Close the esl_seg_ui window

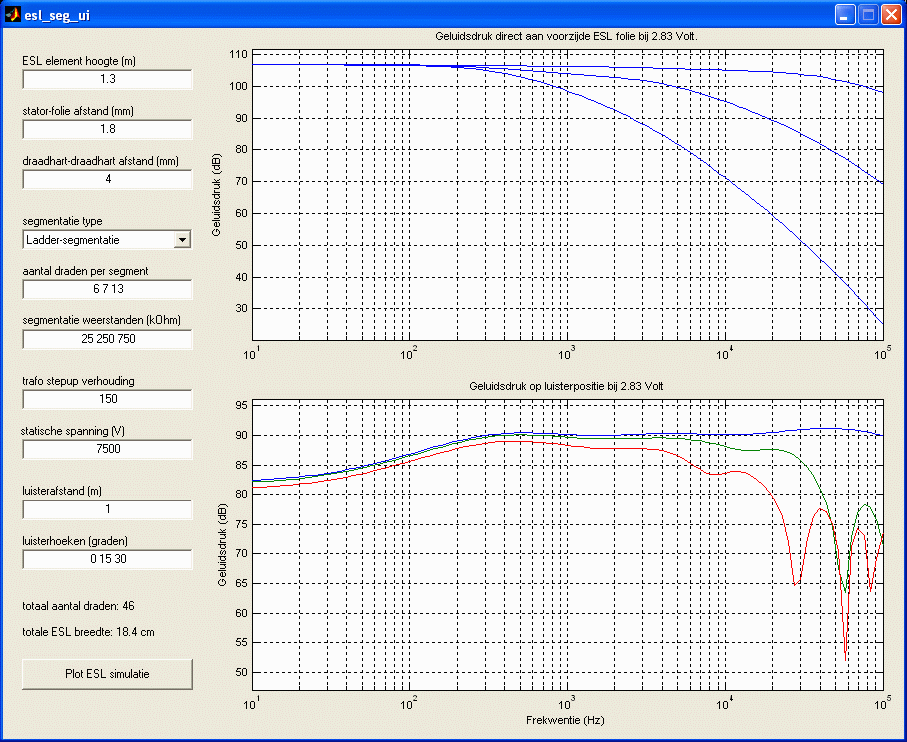tap(890, 14)
